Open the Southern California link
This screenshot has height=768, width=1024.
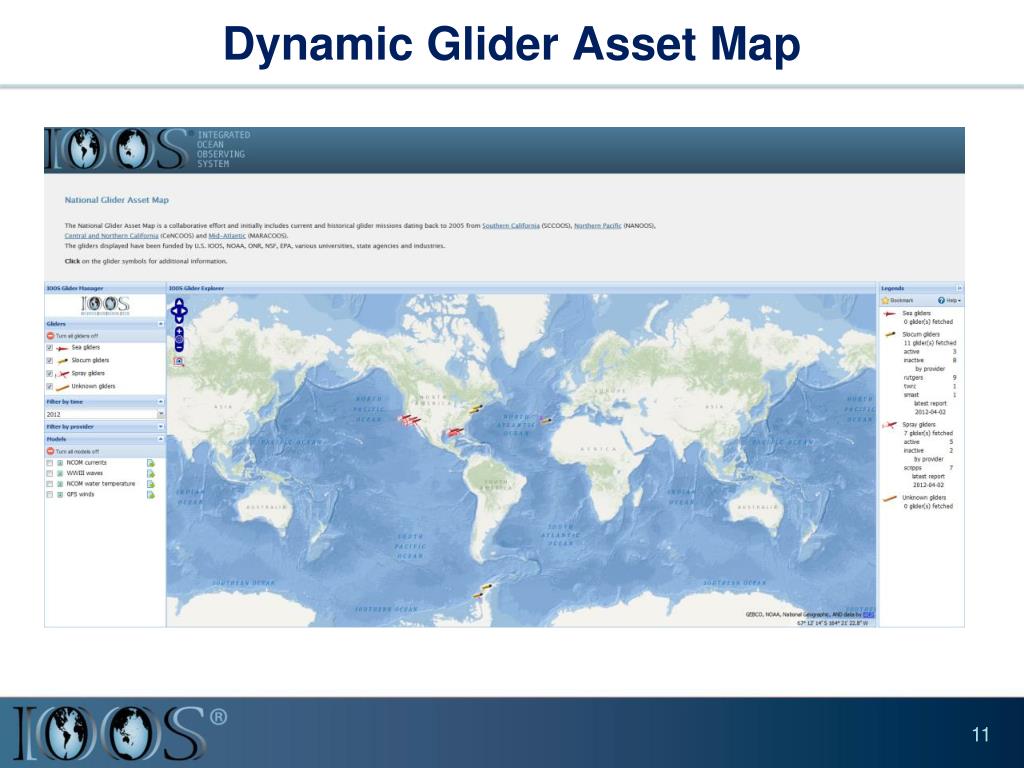[511, 225]
